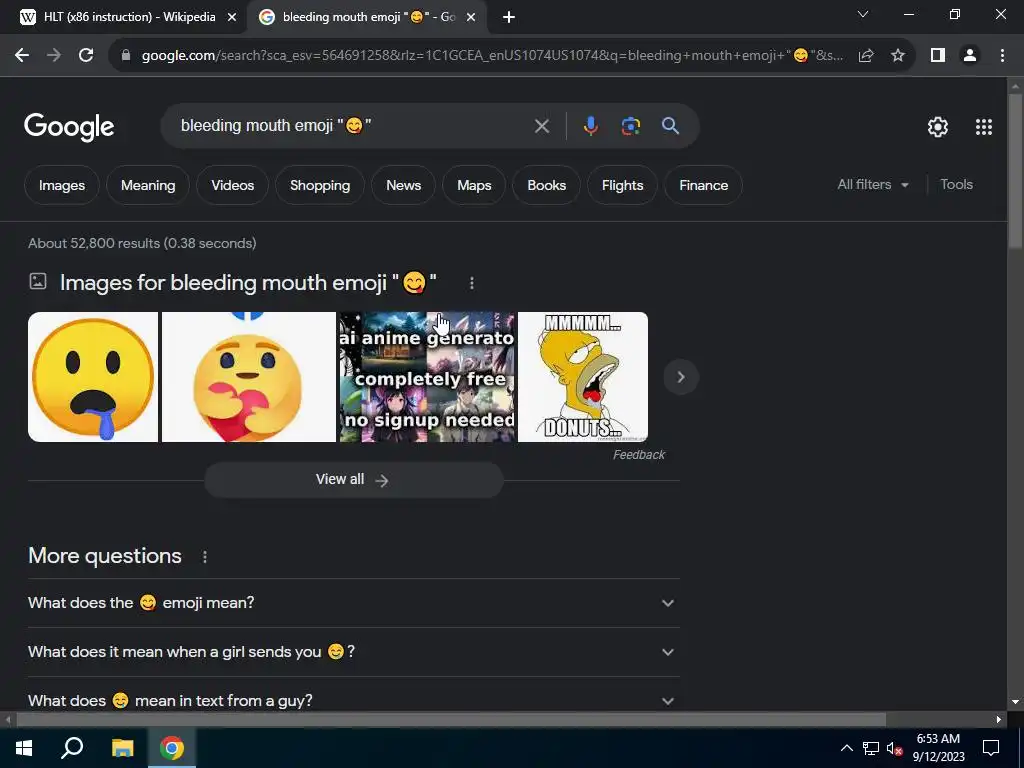Open Windows notification center
Screen dimensions: 1024x768
(x=991, y=748)
